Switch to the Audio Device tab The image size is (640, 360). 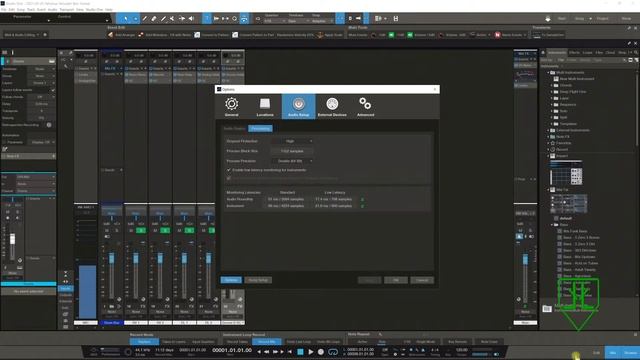[234, 129]
